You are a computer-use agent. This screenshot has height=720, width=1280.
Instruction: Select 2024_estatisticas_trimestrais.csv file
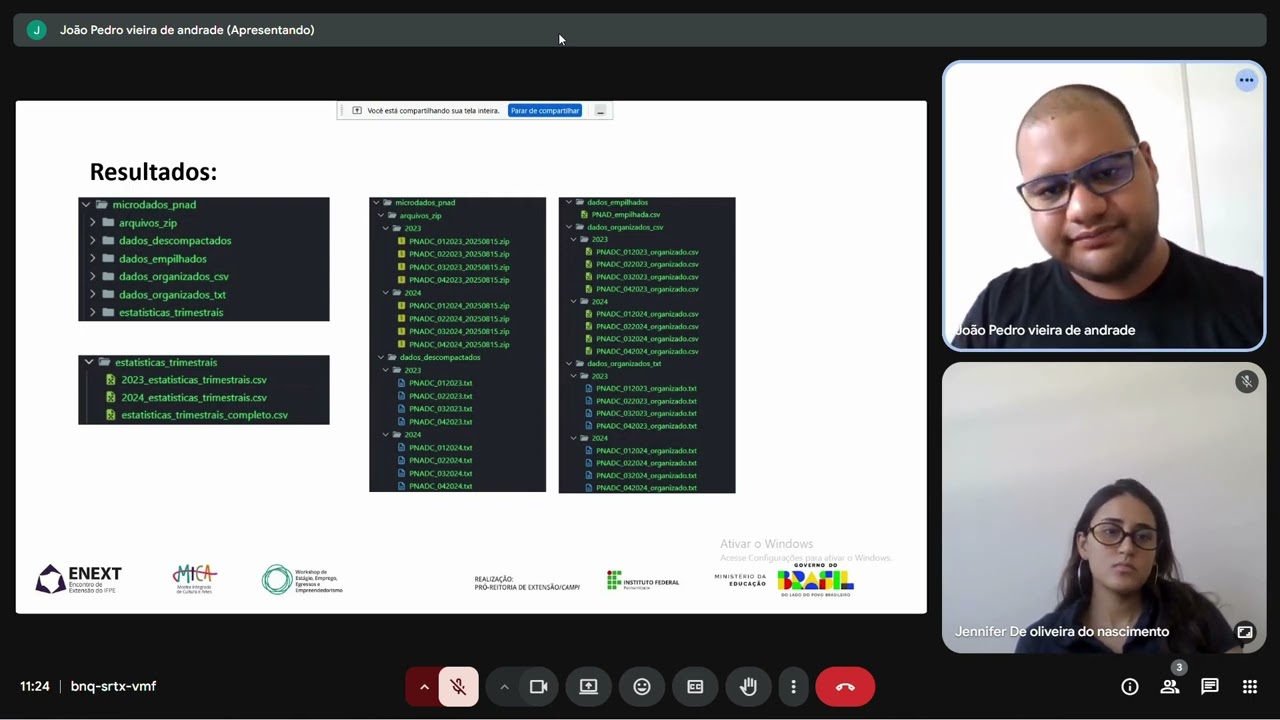point(194,398)
